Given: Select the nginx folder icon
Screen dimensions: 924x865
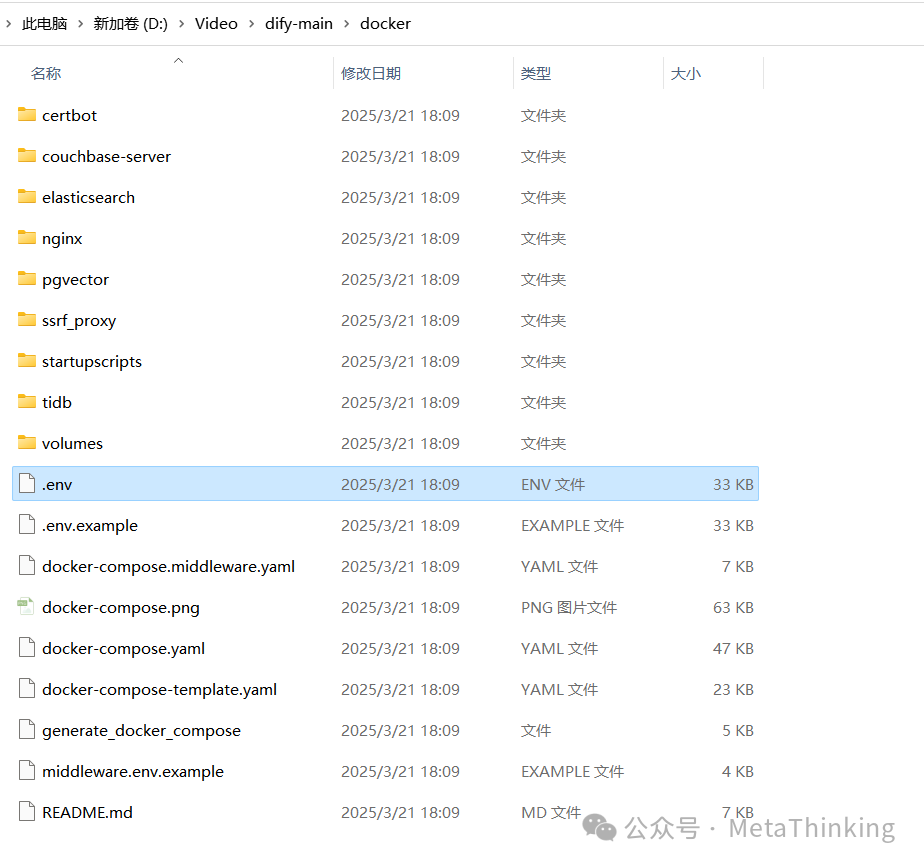Looking at the screenshot, I should (27, 237).
